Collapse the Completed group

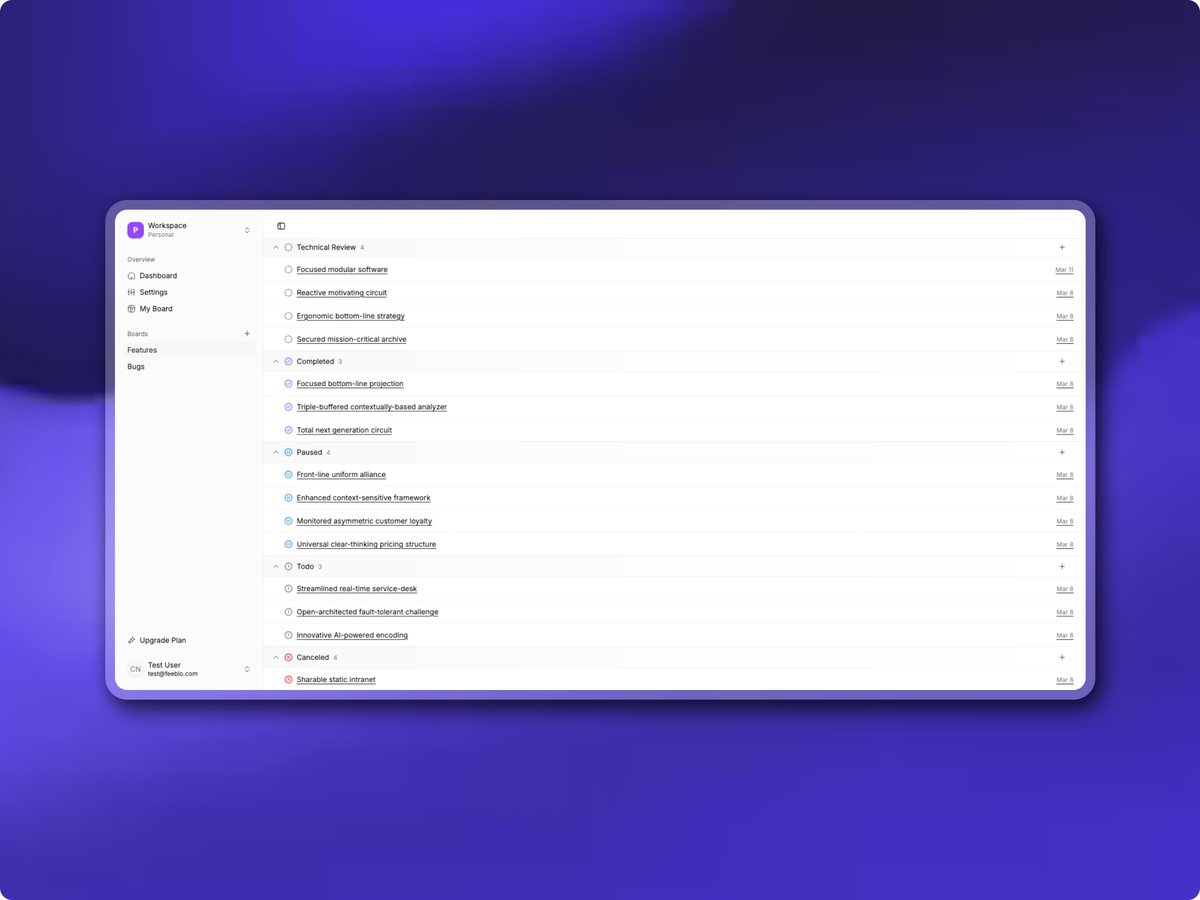[276, 361]
